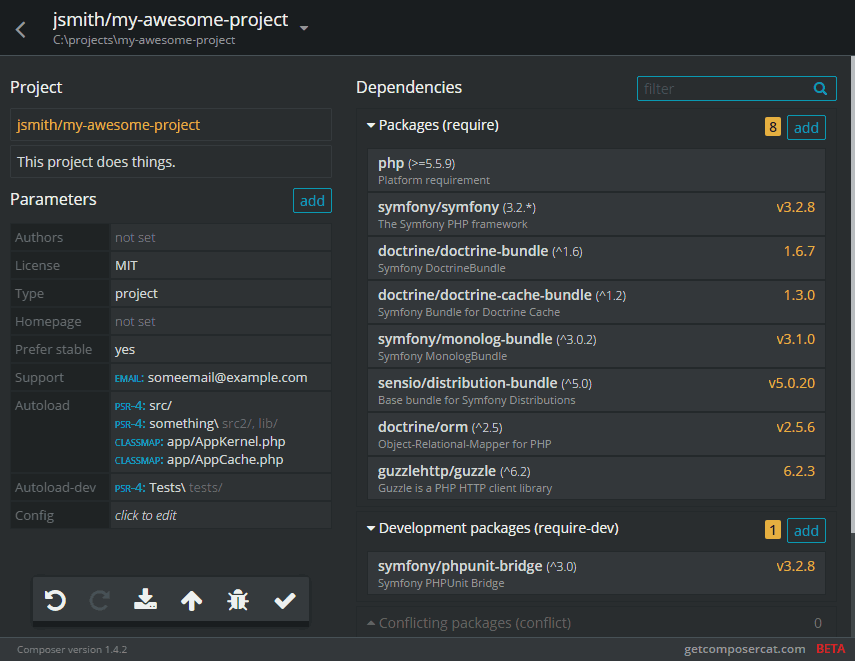Image resolution: width=855 pixels, height=661 pixels.
Task: Click the Redo icon in the toolbar
Action: (x=99, y=600)
